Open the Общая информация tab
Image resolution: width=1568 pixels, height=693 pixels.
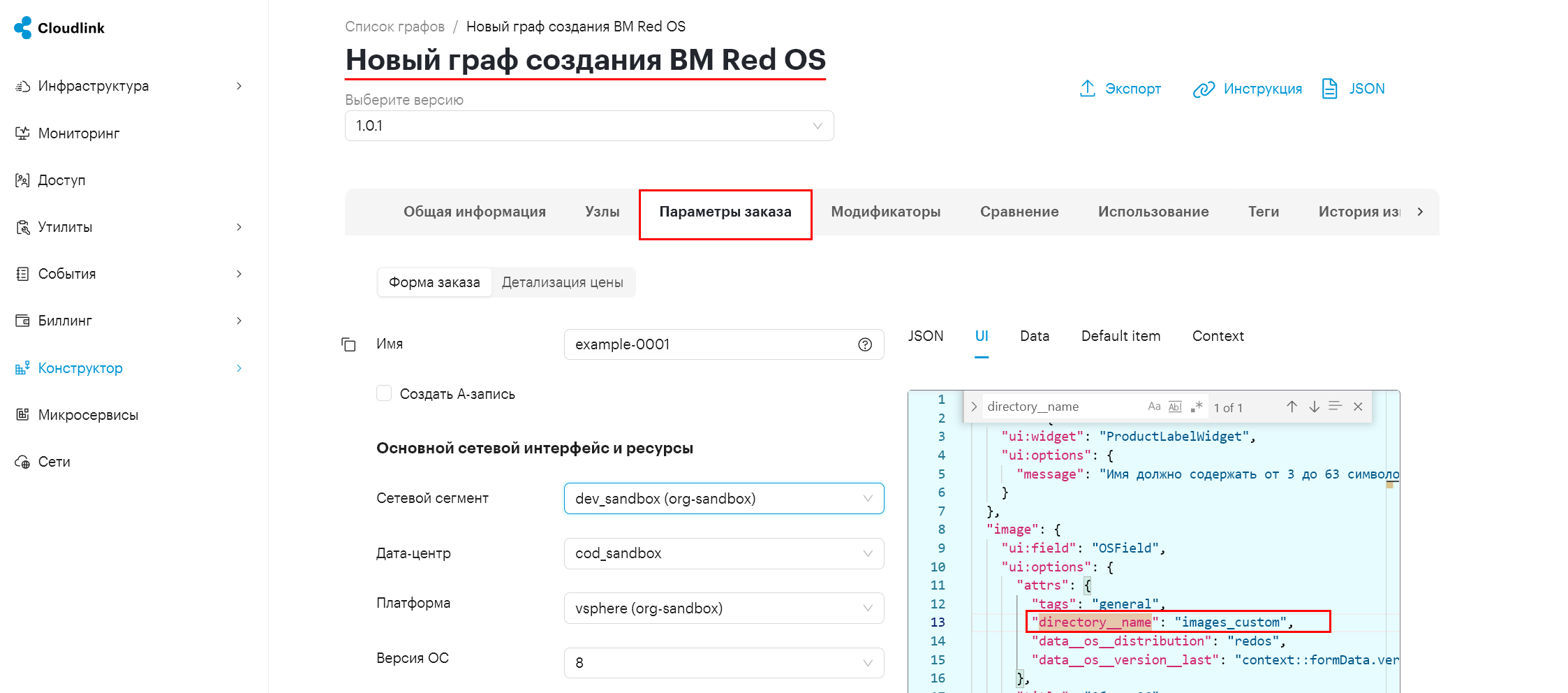[475, 212]
